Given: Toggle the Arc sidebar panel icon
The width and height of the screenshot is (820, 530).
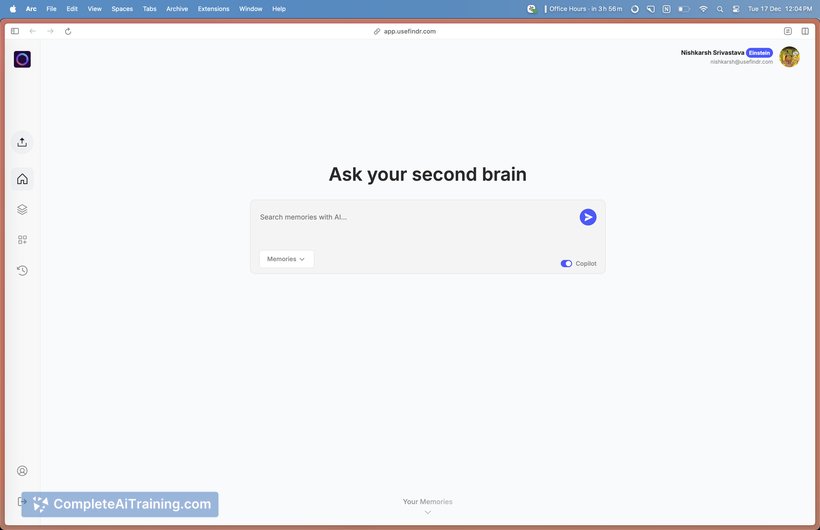Looking at the screenshot, I should pos(15,31).
